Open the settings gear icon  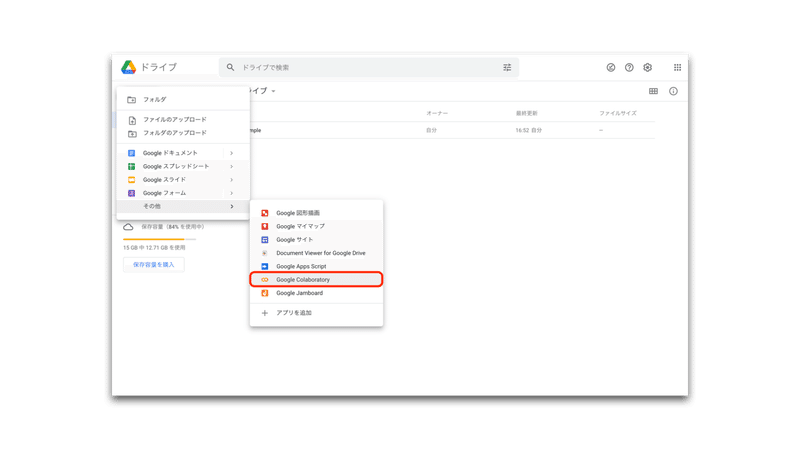click(x=647, y=67)
